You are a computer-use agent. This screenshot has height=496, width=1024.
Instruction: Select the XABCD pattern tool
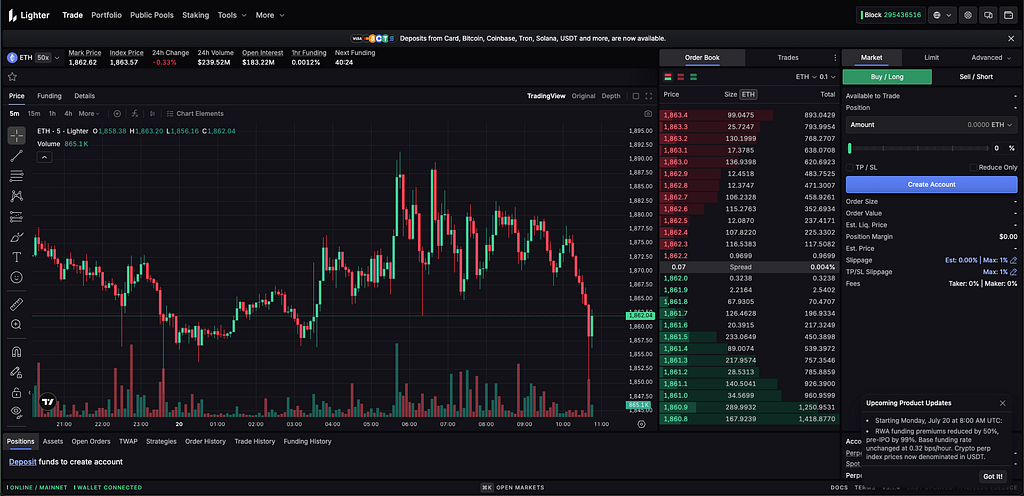coord(16,196)
